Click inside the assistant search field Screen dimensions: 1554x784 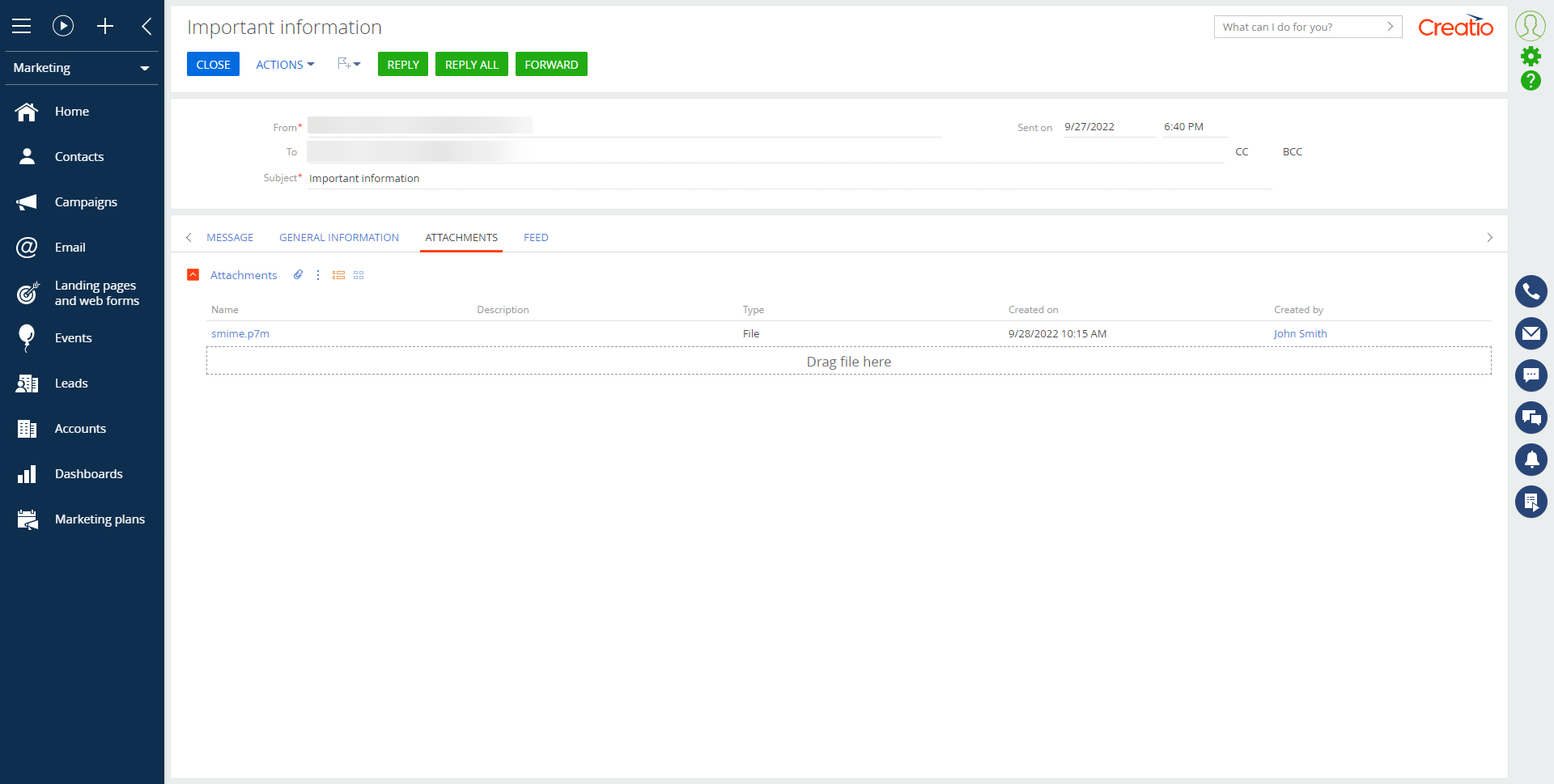tap(1295, 27)
